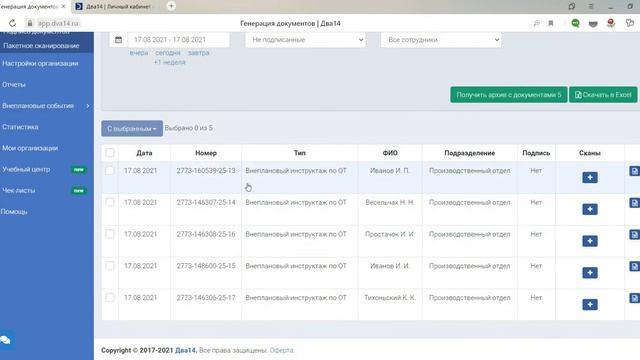Open the calendar icon beside date range
The height and width of the screenshot is (360, 640).
pos(118,40)
